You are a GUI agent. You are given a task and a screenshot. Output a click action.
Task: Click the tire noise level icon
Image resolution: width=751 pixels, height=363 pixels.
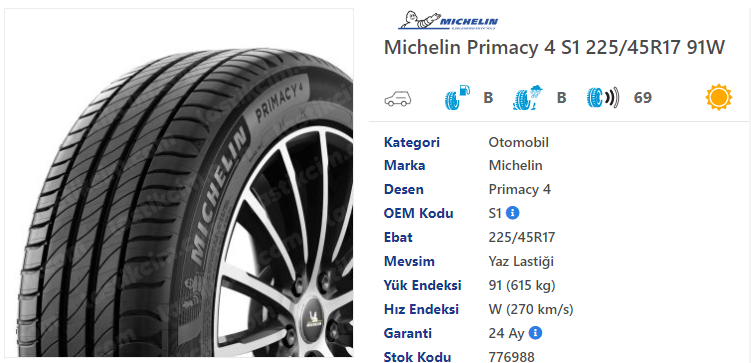(603, 97)
